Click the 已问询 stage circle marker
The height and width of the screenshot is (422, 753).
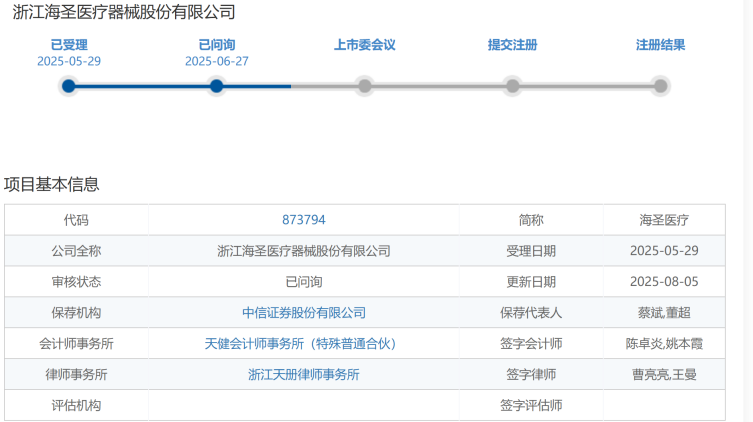(x=217, y=86)
